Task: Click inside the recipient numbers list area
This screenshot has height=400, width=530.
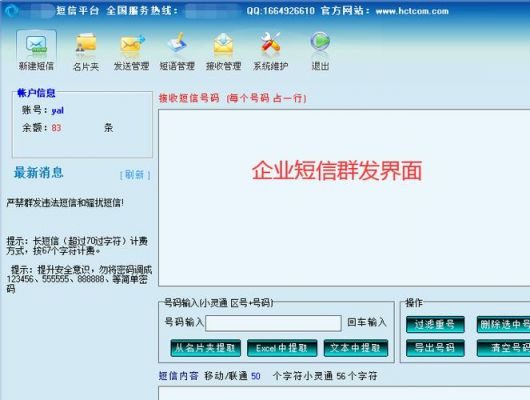Action: 344,198
